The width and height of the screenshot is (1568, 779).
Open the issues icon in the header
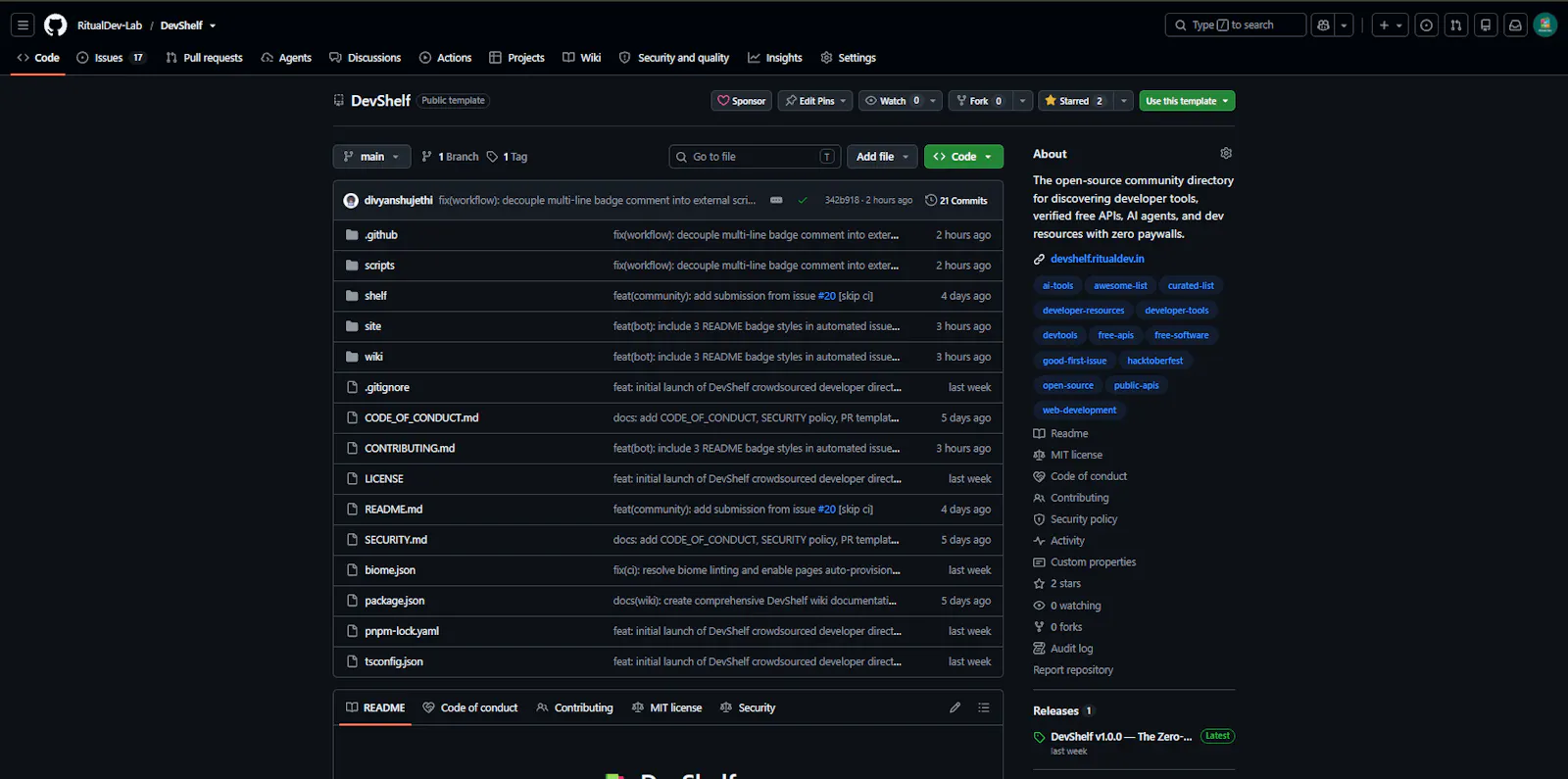coord(1427,25)
